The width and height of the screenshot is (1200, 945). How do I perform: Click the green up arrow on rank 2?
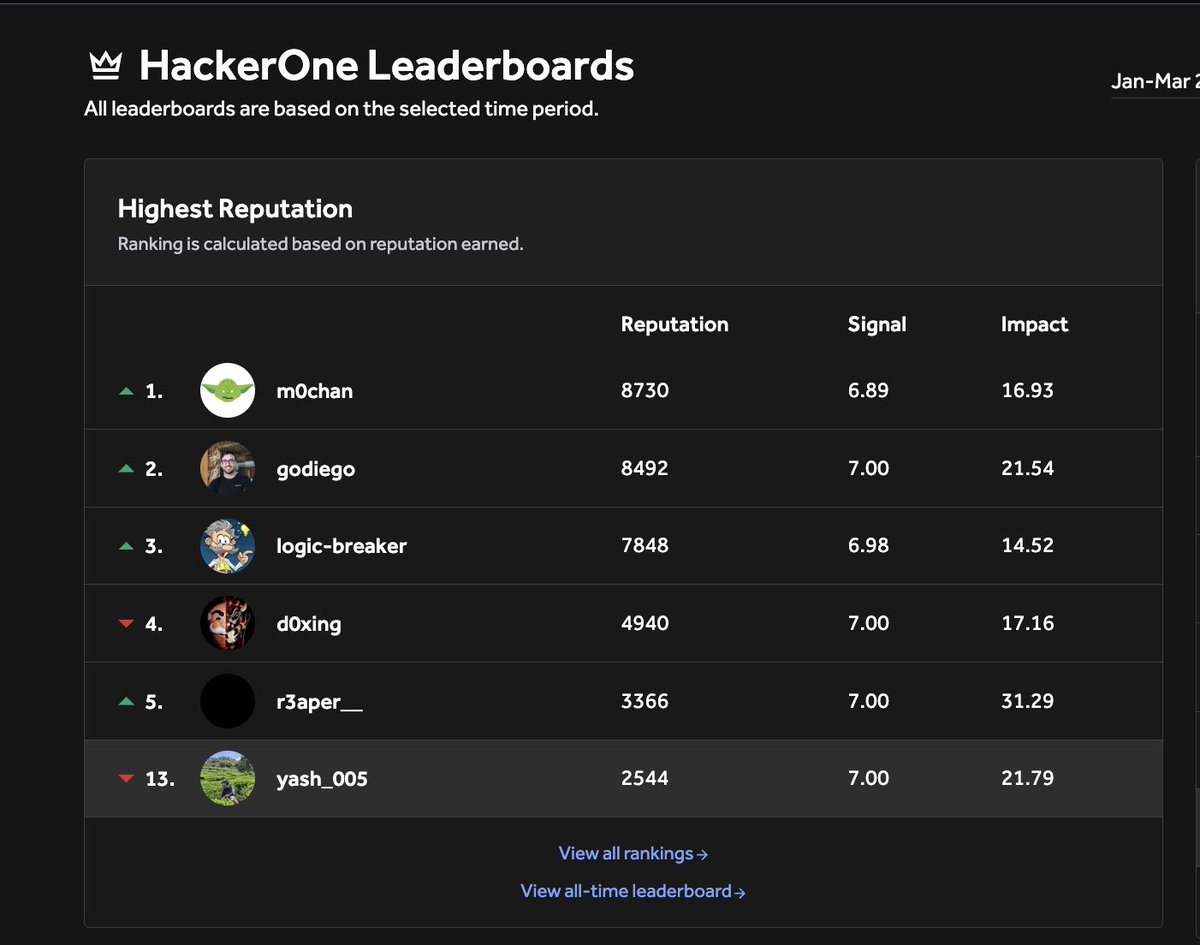126,468
